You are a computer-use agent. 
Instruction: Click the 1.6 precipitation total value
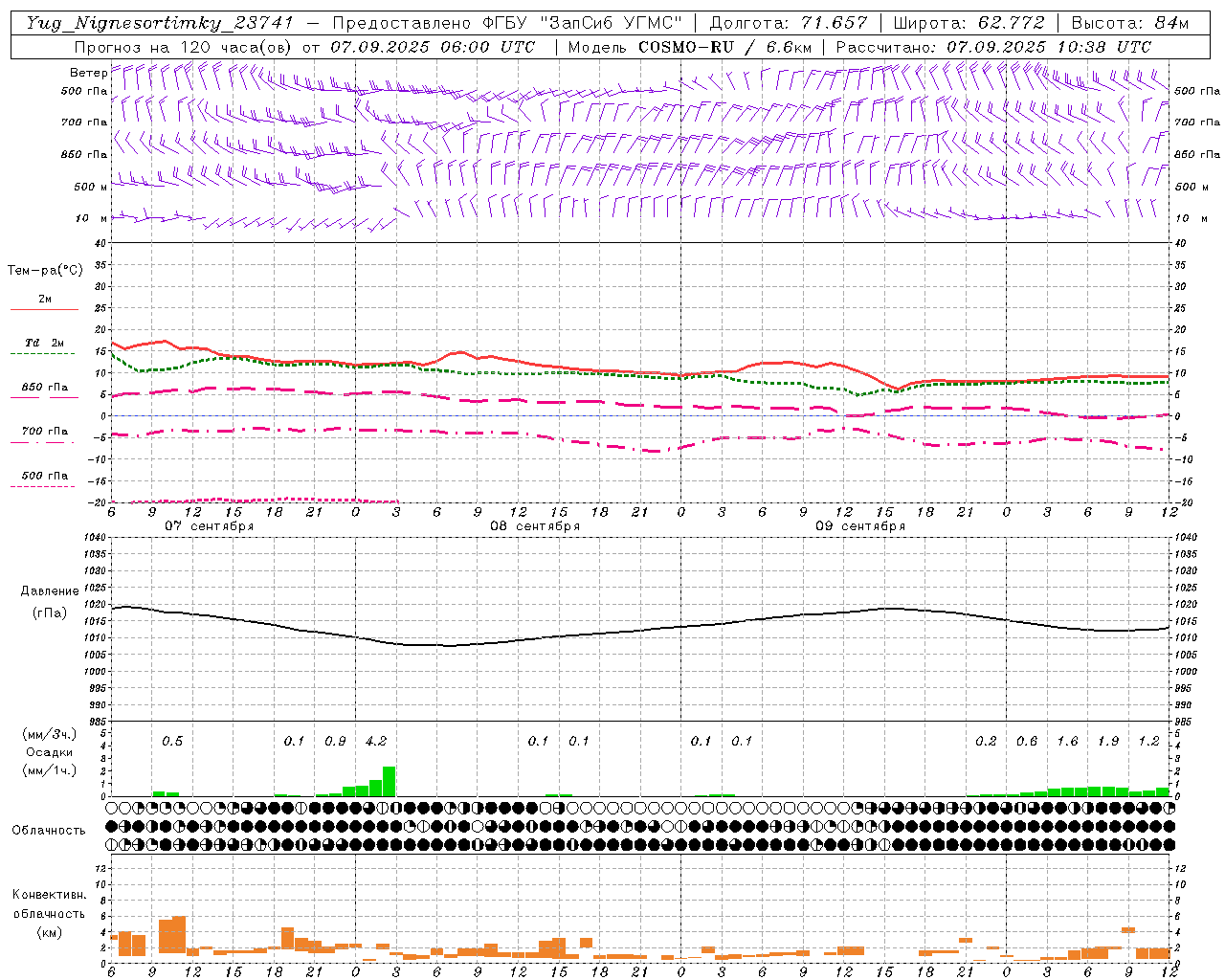coord(1067,741)
